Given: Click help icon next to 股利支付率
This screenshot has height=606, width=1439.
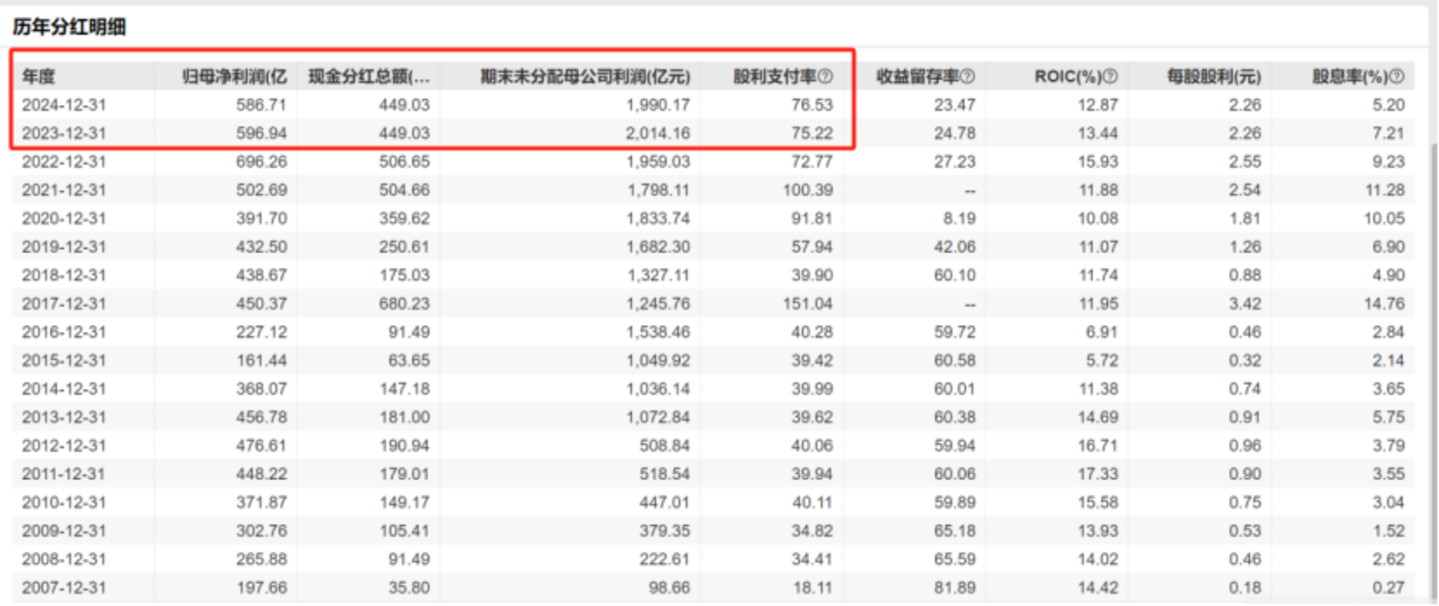Looking at the screenshot, I should click(825, 77).
